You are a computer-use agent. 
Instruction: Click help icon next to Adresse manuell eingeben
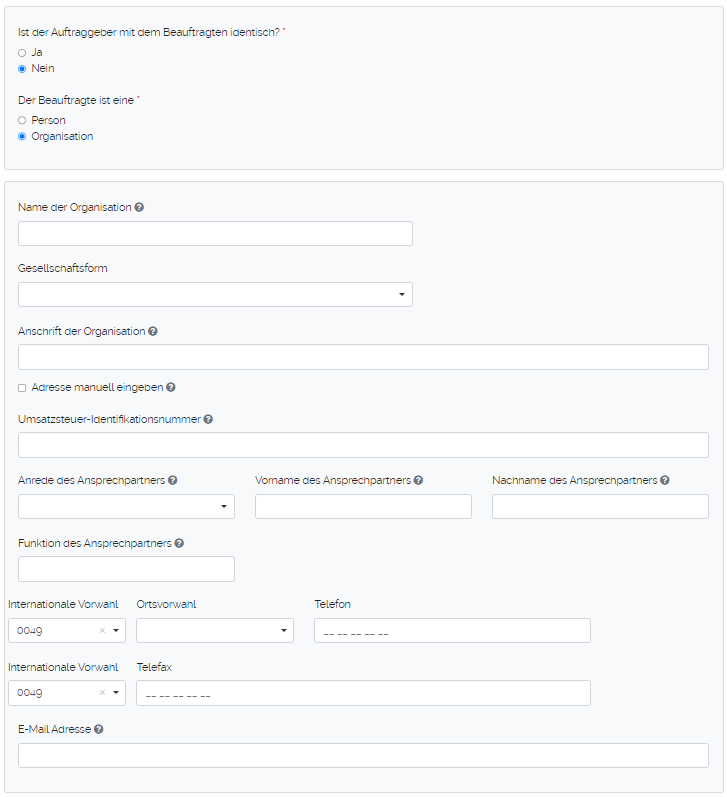coord(171,387)
